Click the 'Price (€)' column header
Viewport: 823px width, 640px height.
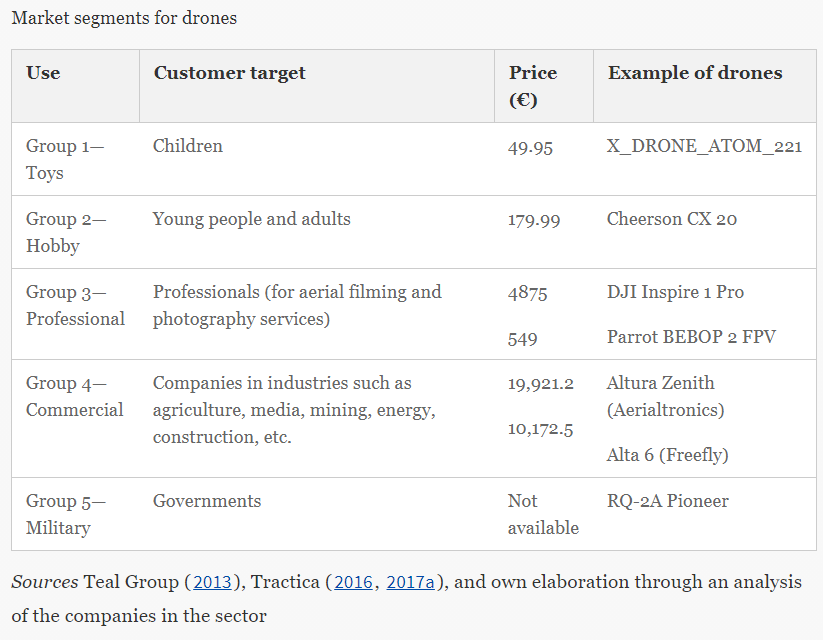pos(533,86)
